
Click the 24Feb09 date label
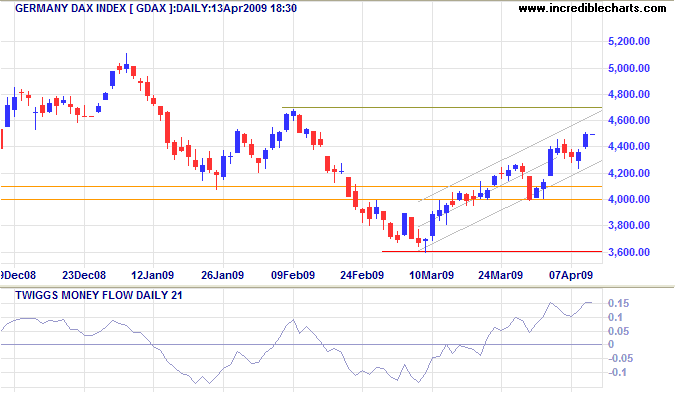[x=362, y=275]
